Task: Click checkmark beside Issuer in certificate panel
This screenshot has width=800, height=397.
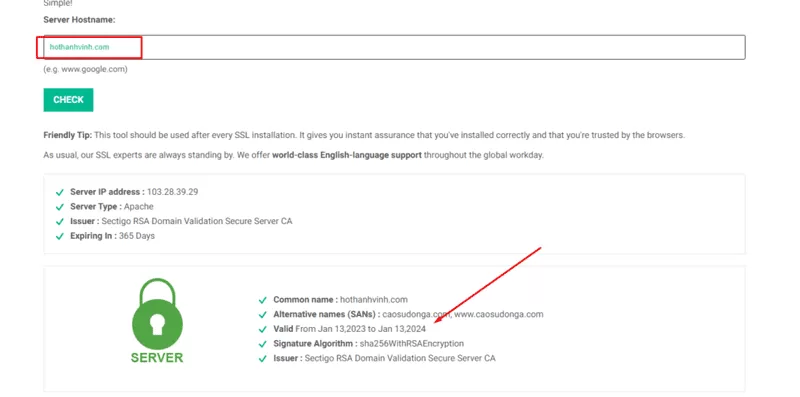Action: tap(263, 359)
